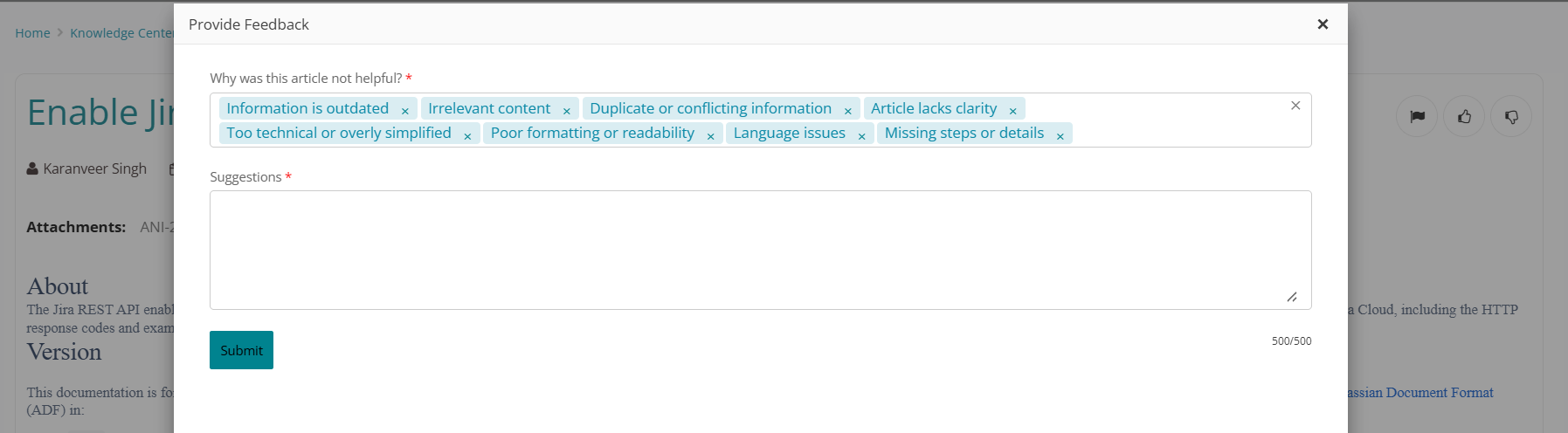
Task: Clear all selected feedback reasons
Action: (x=1295, y=106)
